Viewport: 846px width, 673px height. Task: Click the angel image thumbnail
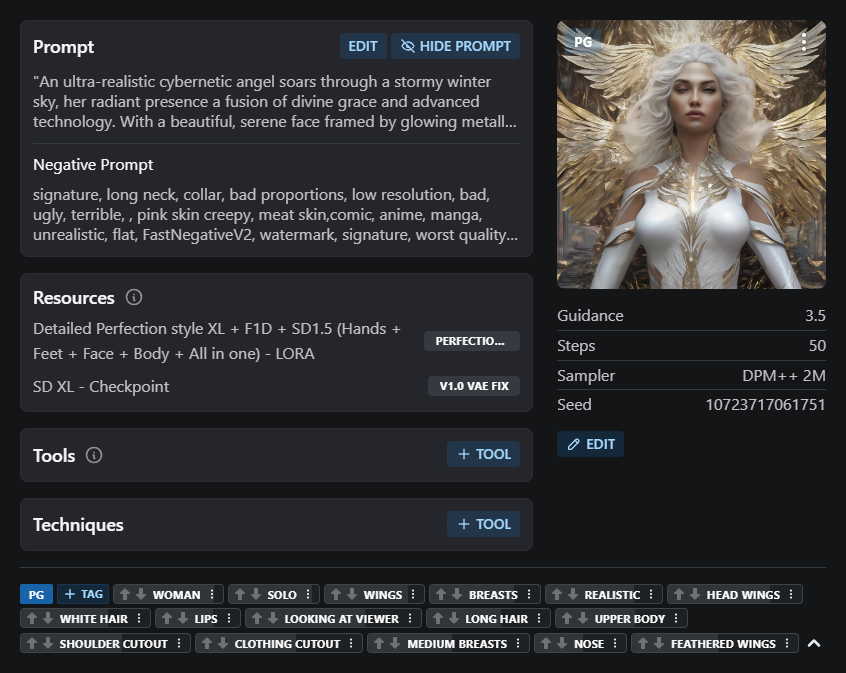[x=691, y=155]
